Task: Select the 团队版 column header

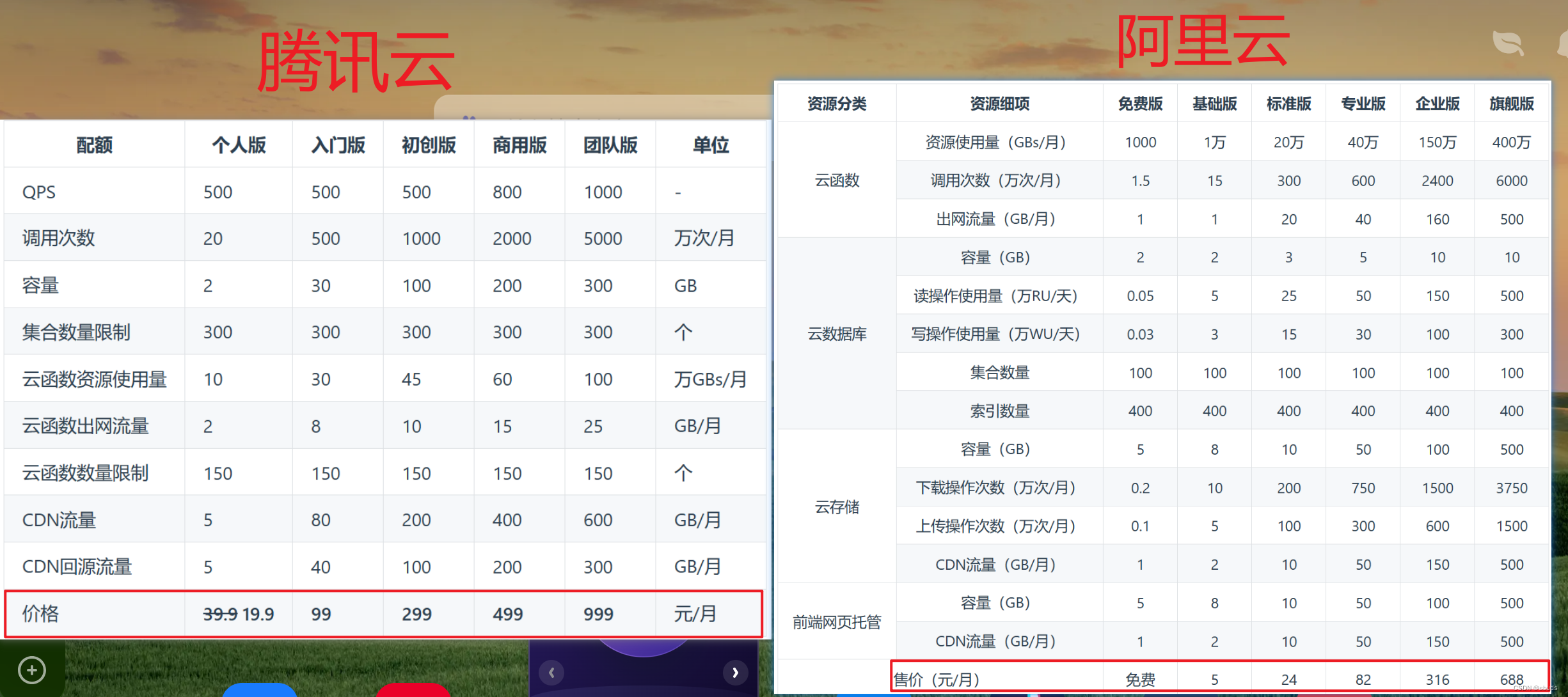Action: coord(610,145)
